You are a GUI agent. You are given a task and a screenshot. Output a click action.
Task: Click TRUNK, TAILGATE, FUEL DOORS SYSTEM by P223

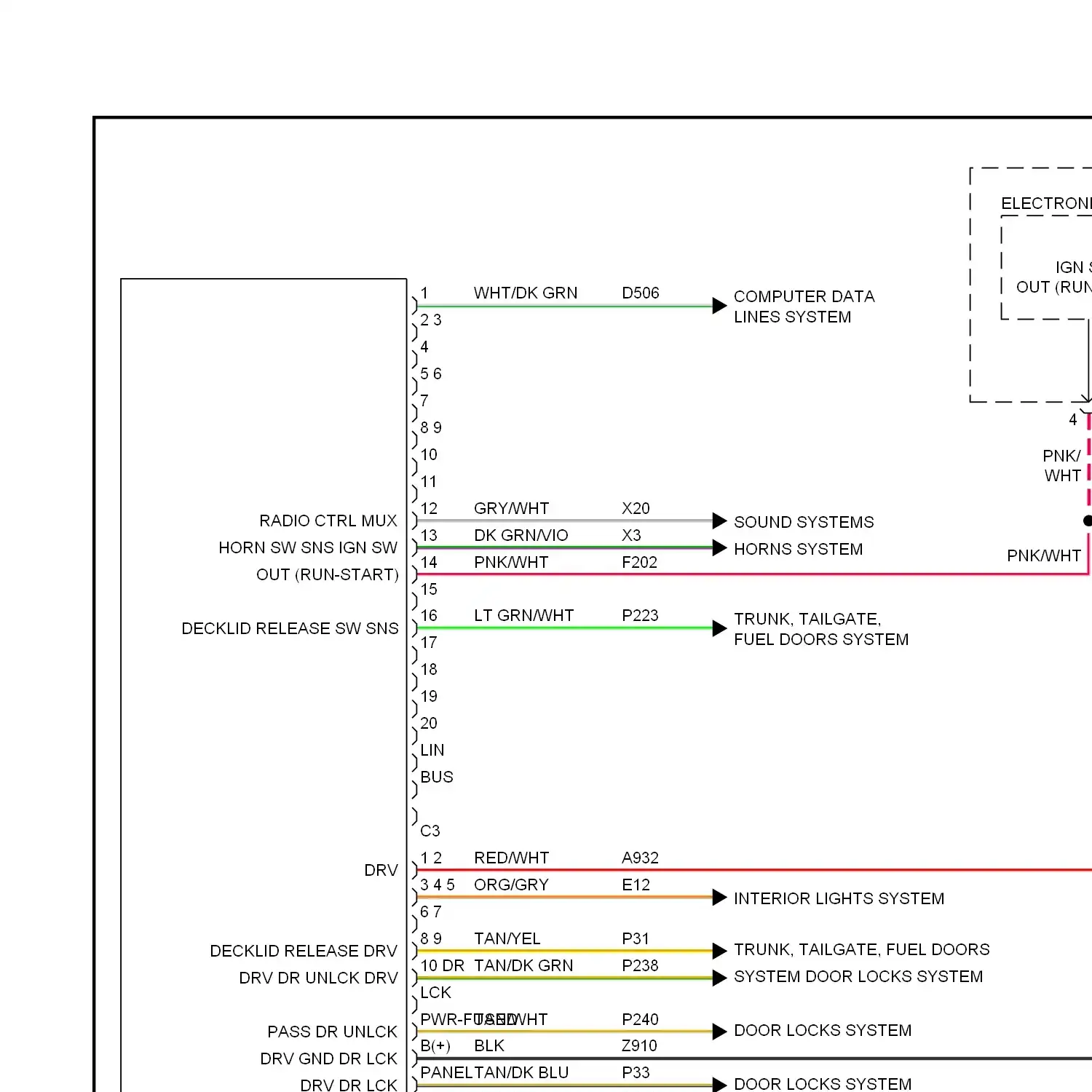pyautogui.click(x=821, y=629)
